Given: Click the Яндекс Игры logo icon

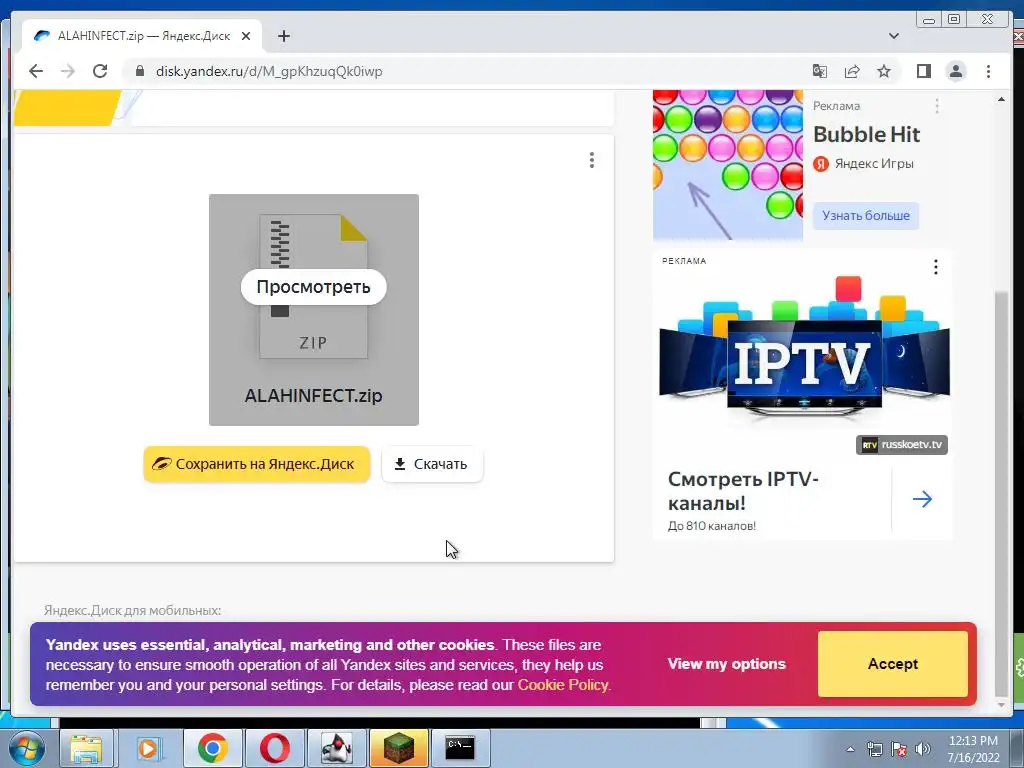Looking at the screenshot, I should pos(821,164).
